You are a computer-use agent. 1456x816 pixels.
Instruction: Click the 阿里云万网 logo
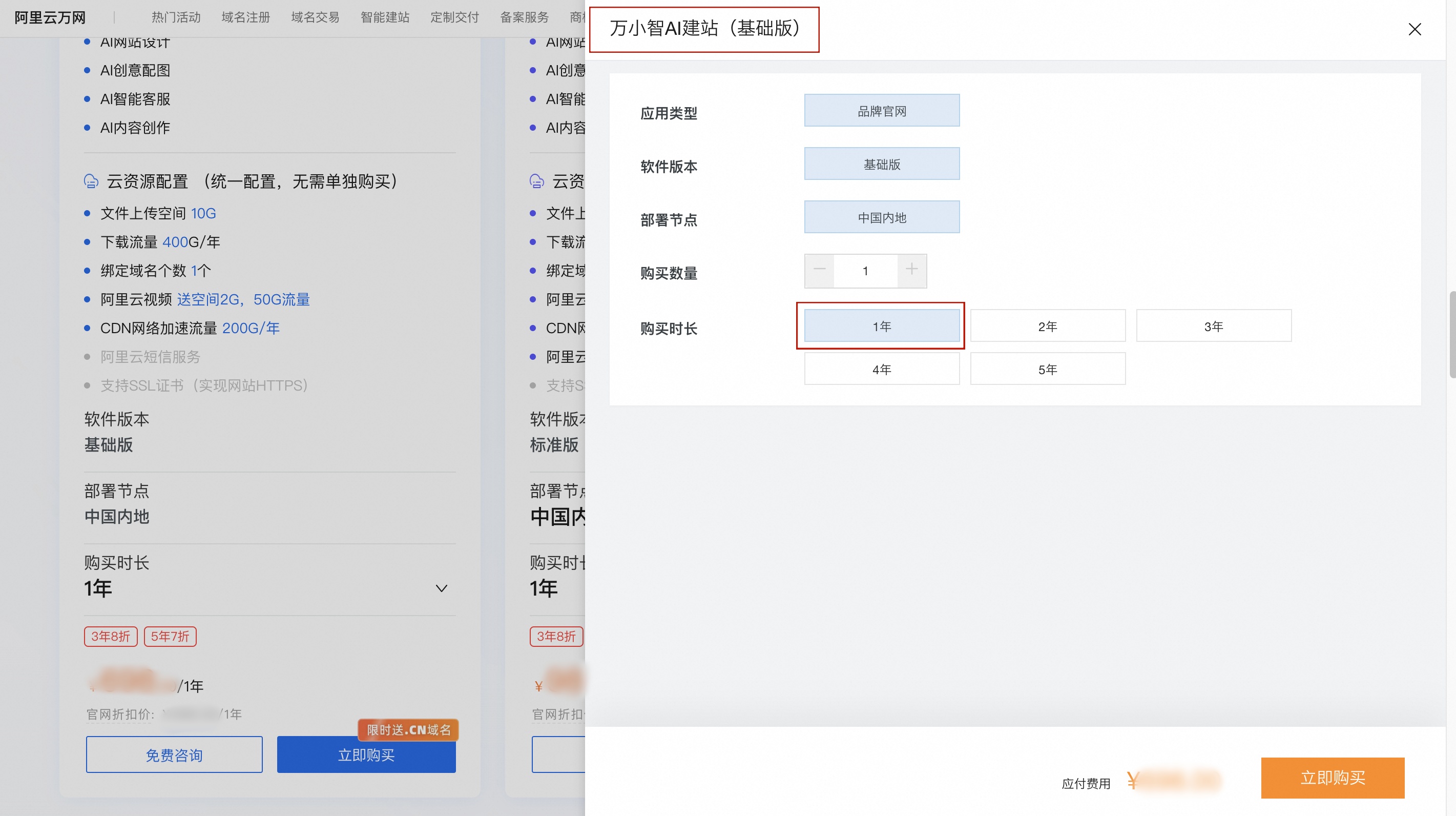point(50,17)
